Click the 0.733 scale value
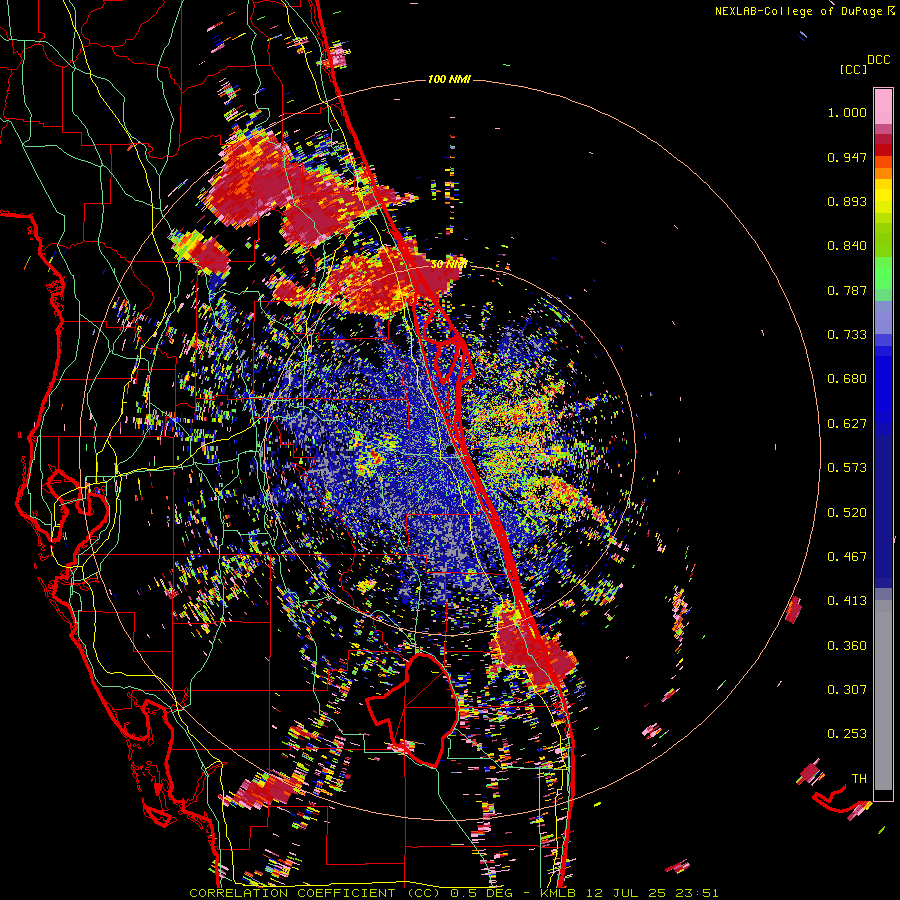Screen dimensions: 900x900 tap(847, 335)
